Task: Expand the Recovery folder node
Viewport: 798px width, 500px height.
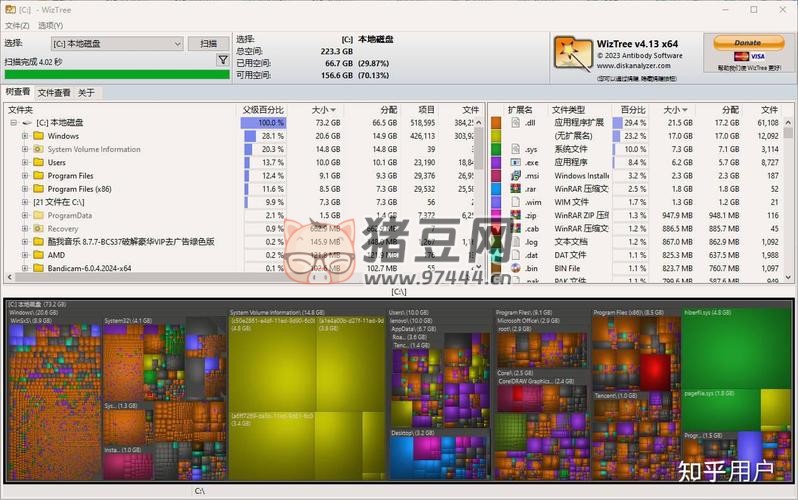Action: coord(24,229)
